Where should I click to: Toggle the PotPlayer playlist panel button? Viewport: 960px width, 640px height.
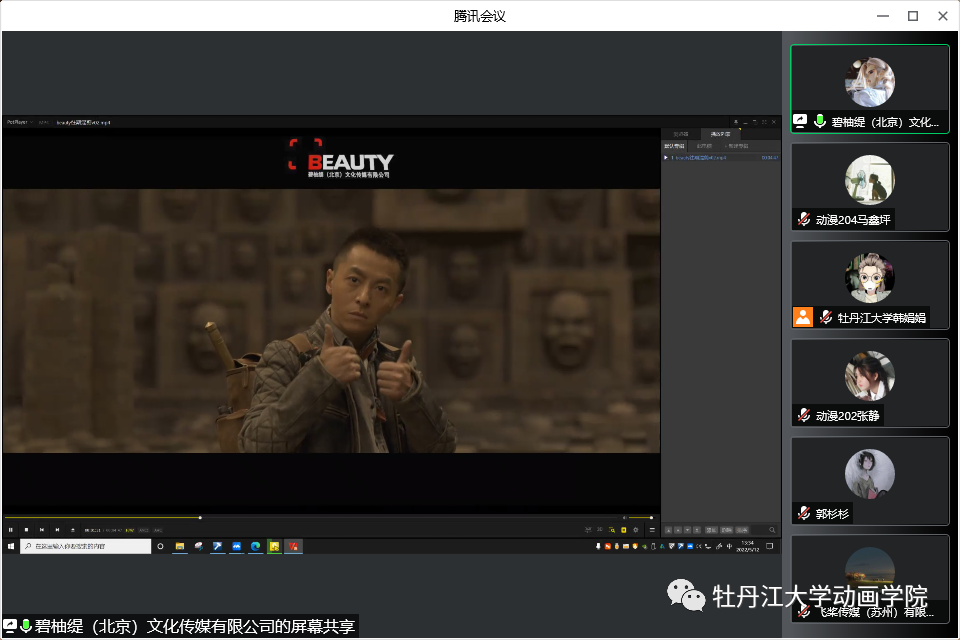652,530
